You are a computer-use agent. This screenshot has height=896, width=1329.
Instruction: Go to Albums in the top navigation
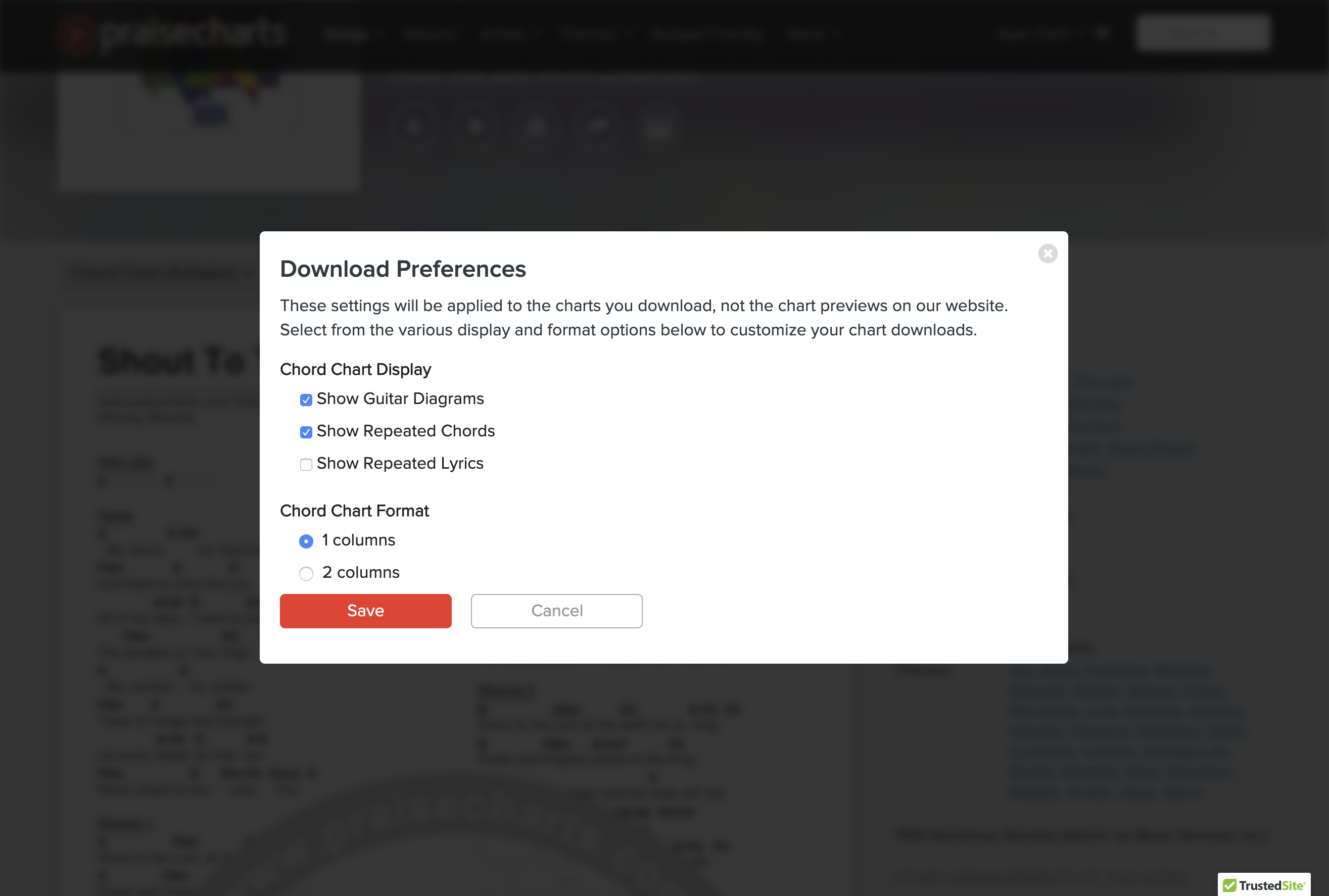pos(430,34)
